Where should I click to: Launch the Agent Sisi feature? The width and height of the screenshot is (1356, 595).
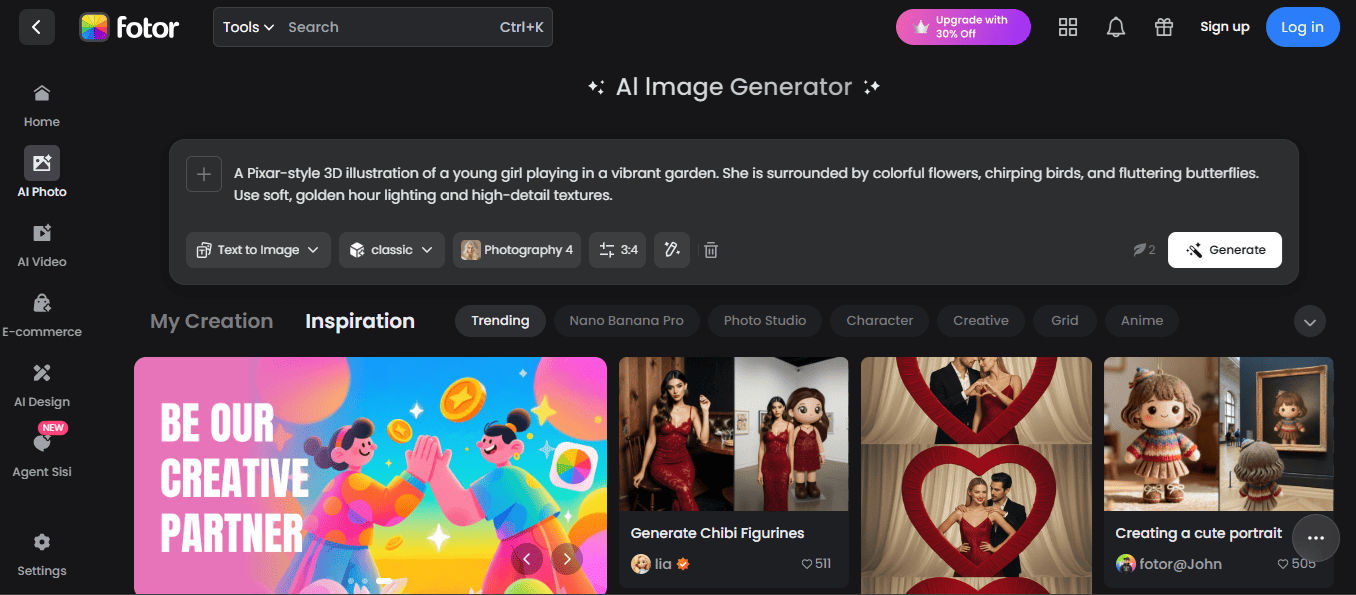point(41,444)
